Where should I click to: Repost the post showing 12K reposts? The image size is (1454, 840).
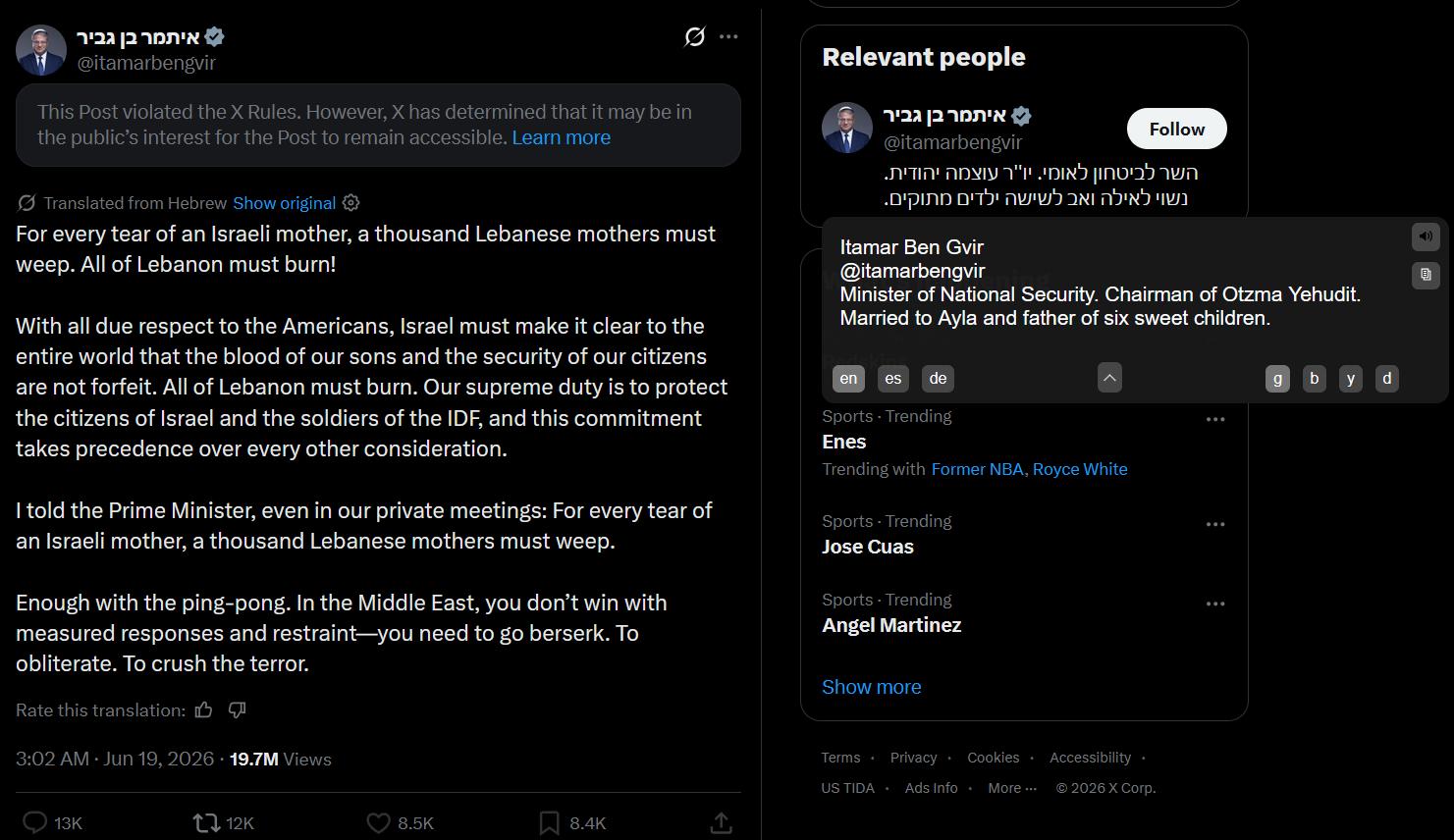pyautogui.click(x=206, y=822)
